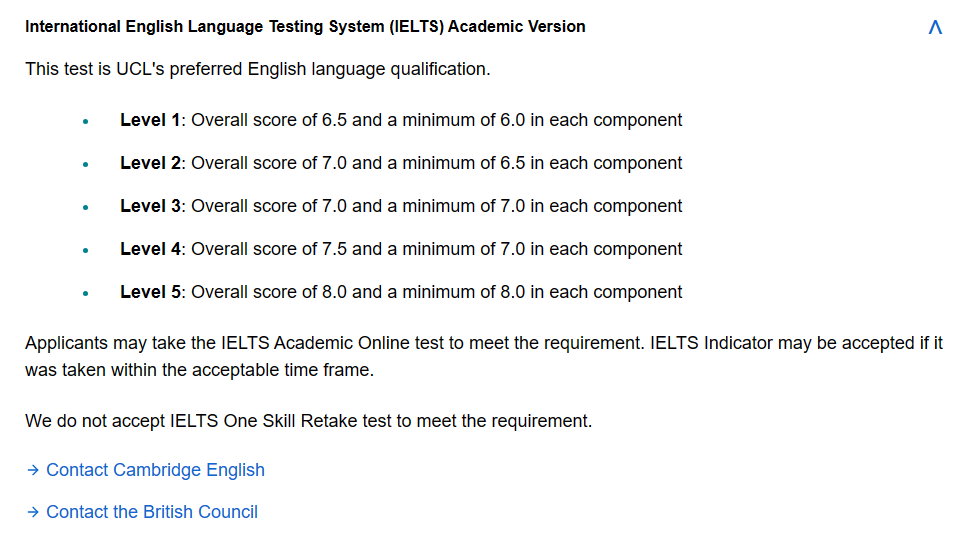Click the bold Level 2 label
The height and width of the screenshot is (559, 967).
pyautogui.click(x=150, y=163)
